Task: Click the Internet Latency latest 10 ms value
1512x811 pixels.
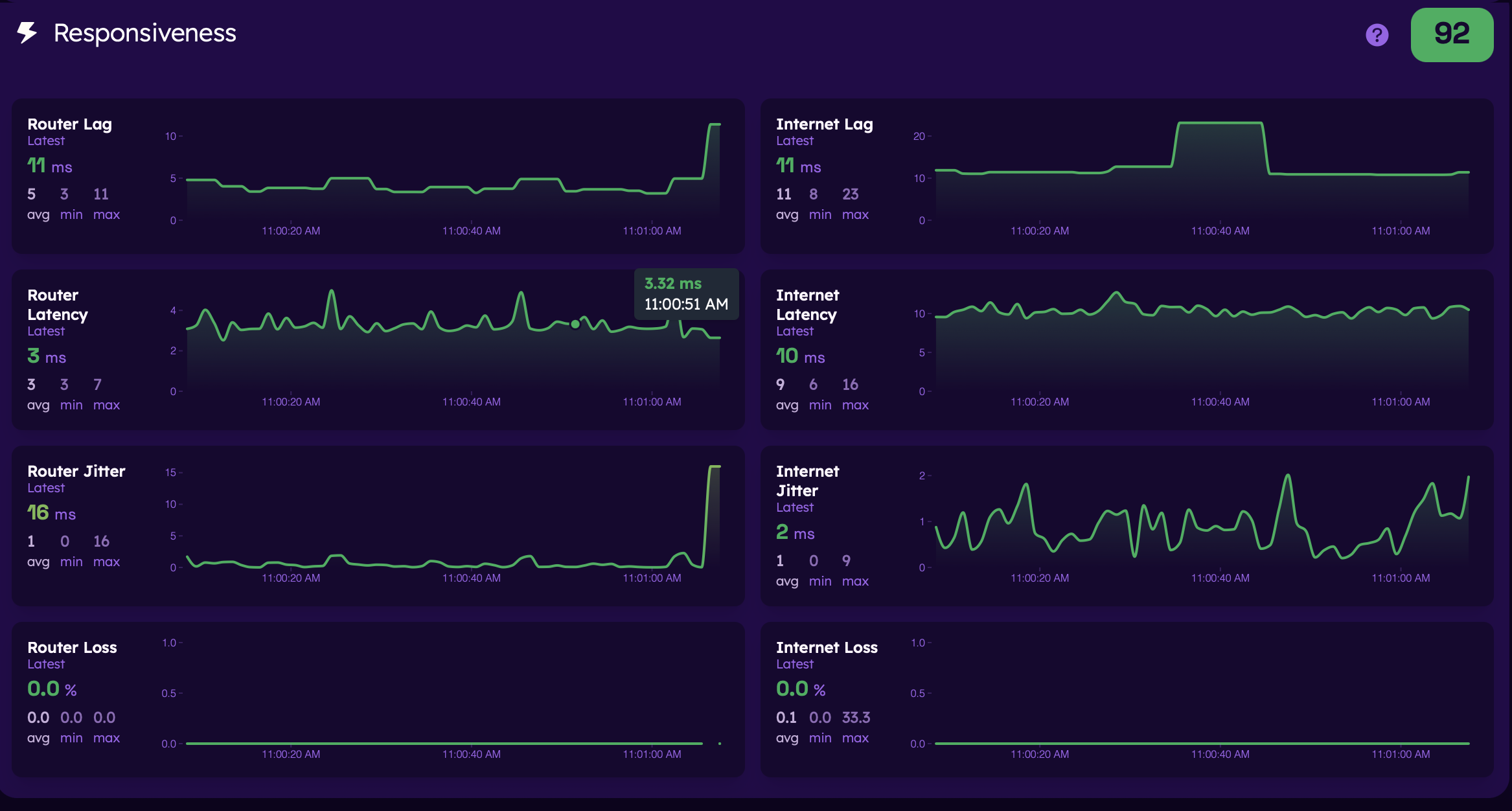Action: click(x=801, y=356)
